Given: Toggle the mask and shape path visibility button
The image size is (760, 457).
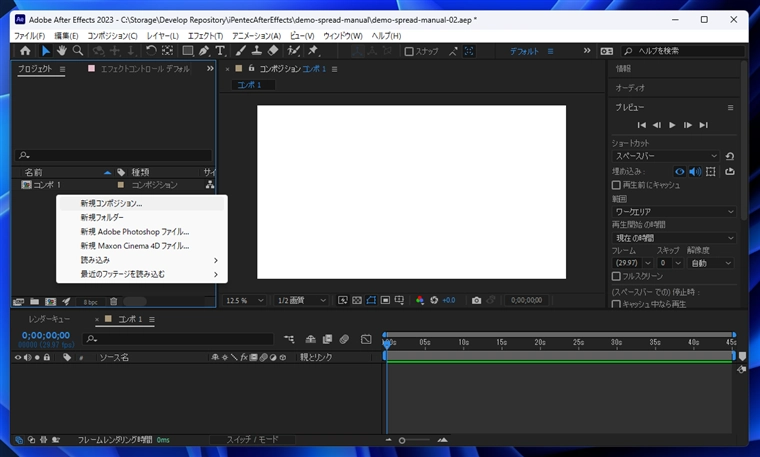Looking at the screenshot, I should (371, 300).
